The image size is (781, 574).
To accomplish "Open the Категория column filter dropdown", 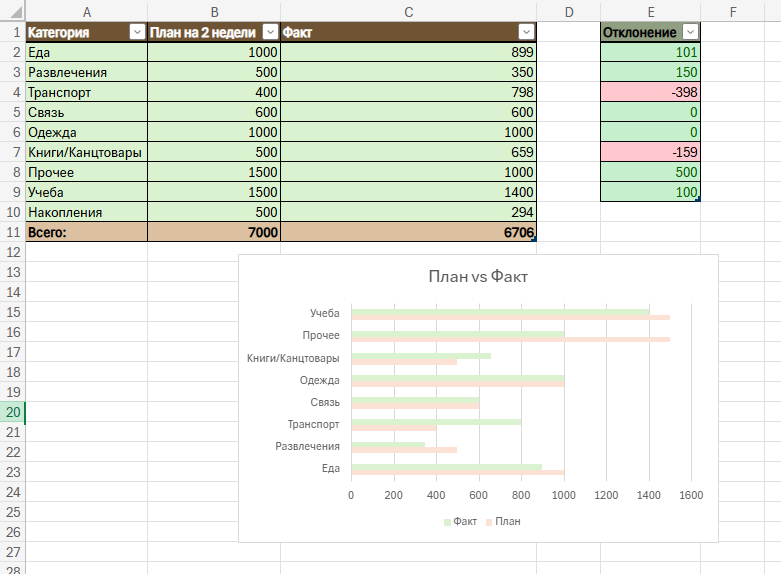I will [x=137, y=32].
